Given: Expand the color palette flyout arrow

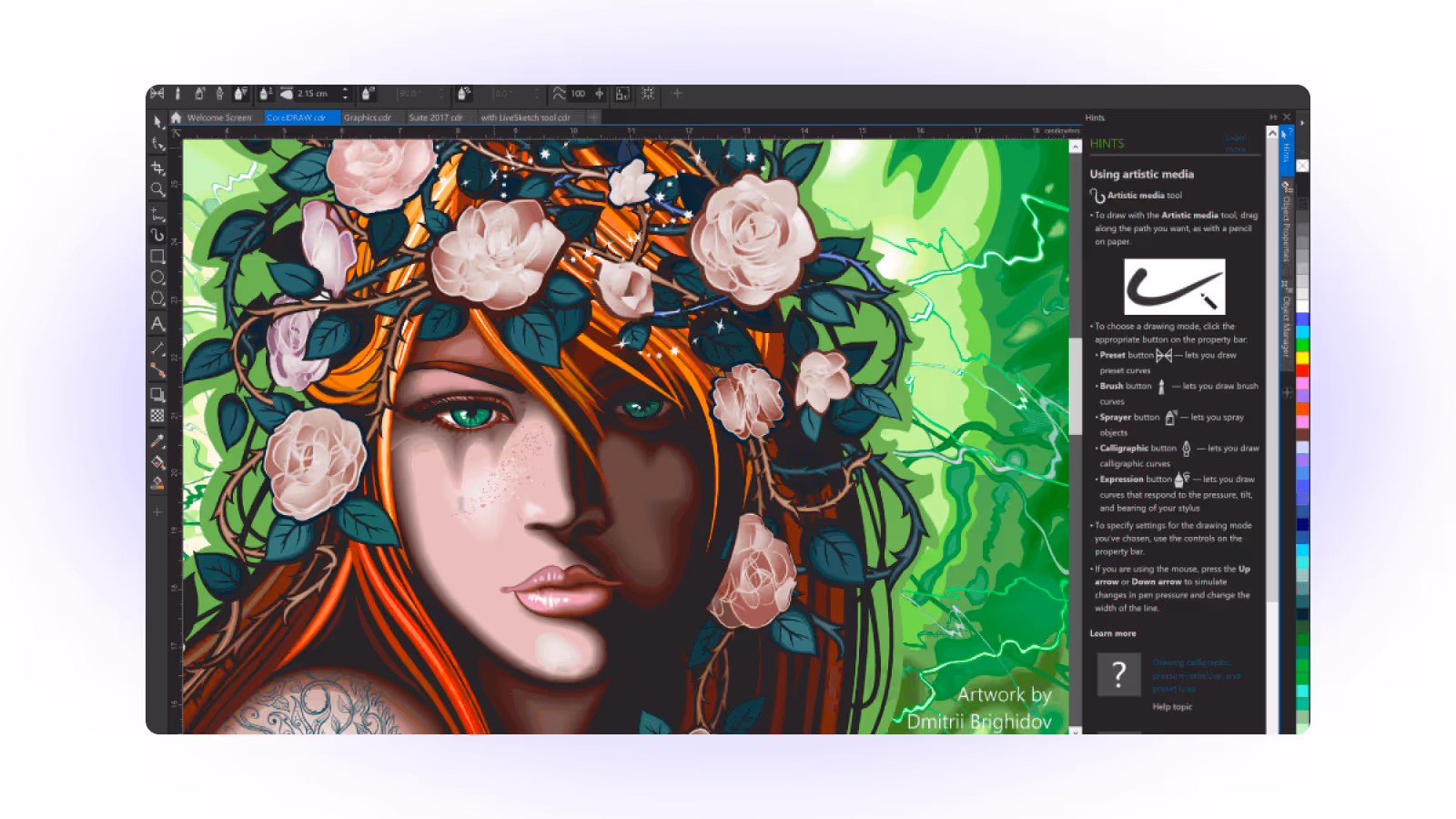Looking at the screenshot, I should (1302, 122).
